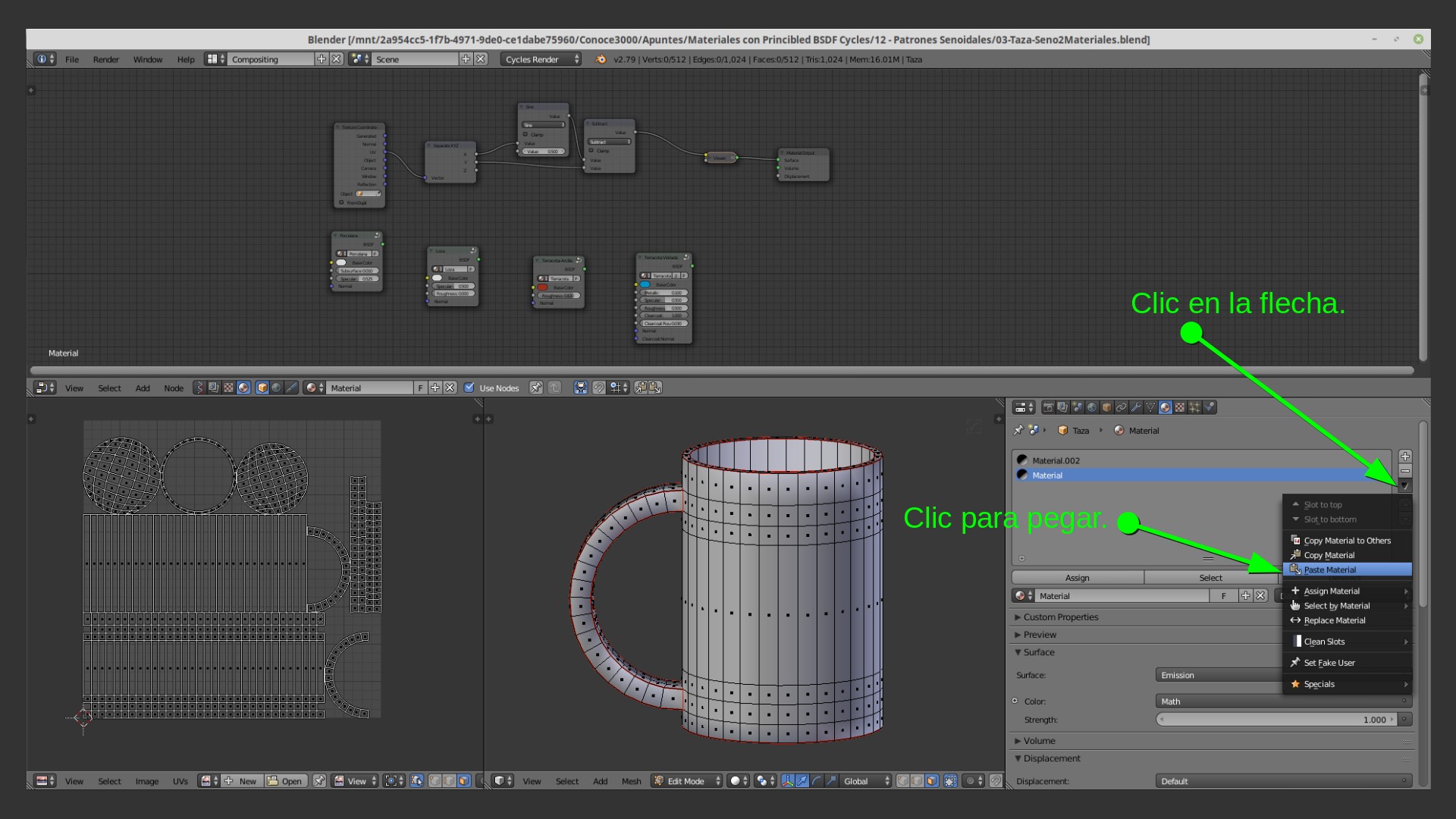
Task: Unlink material with X in node editor header
Action: 450,388
